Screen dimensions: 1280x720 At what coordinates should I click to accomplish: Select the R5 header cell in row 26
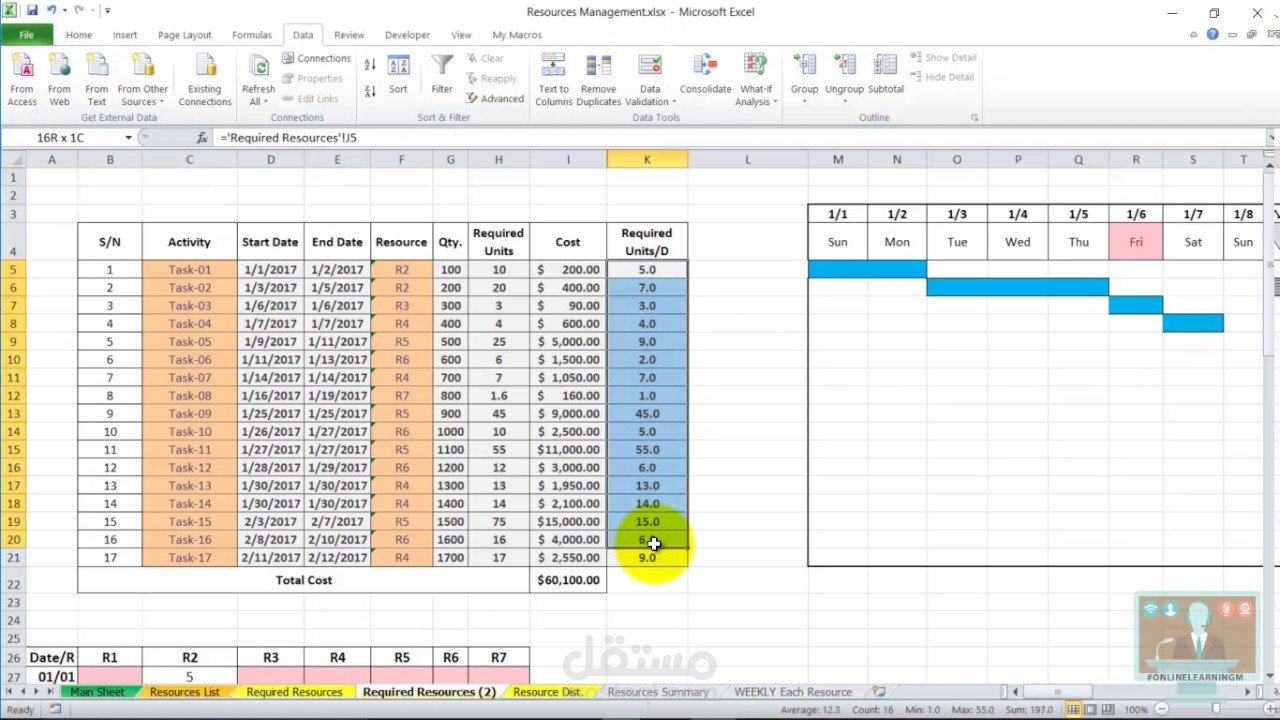click(x=402, y=658)
